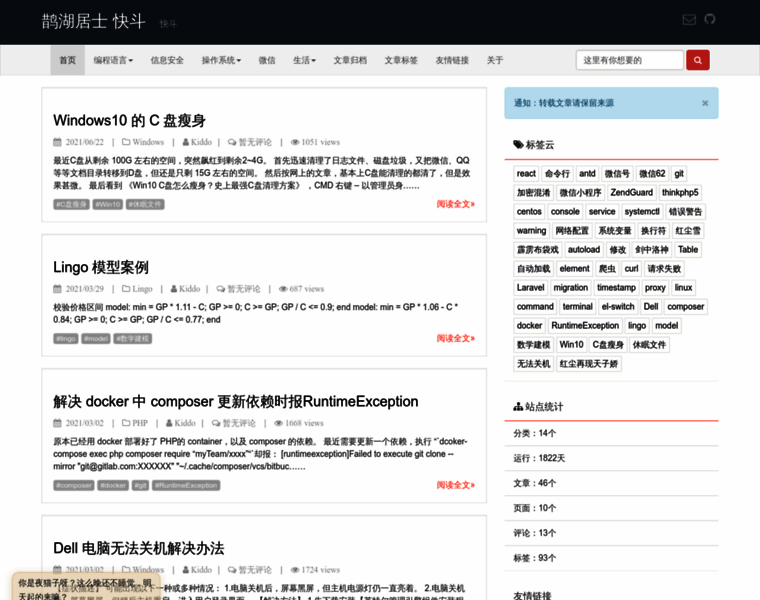Viewport: 760px width, 600px height.
Task: Select 命令行 in tag cloud
Action: pos(557,174)
